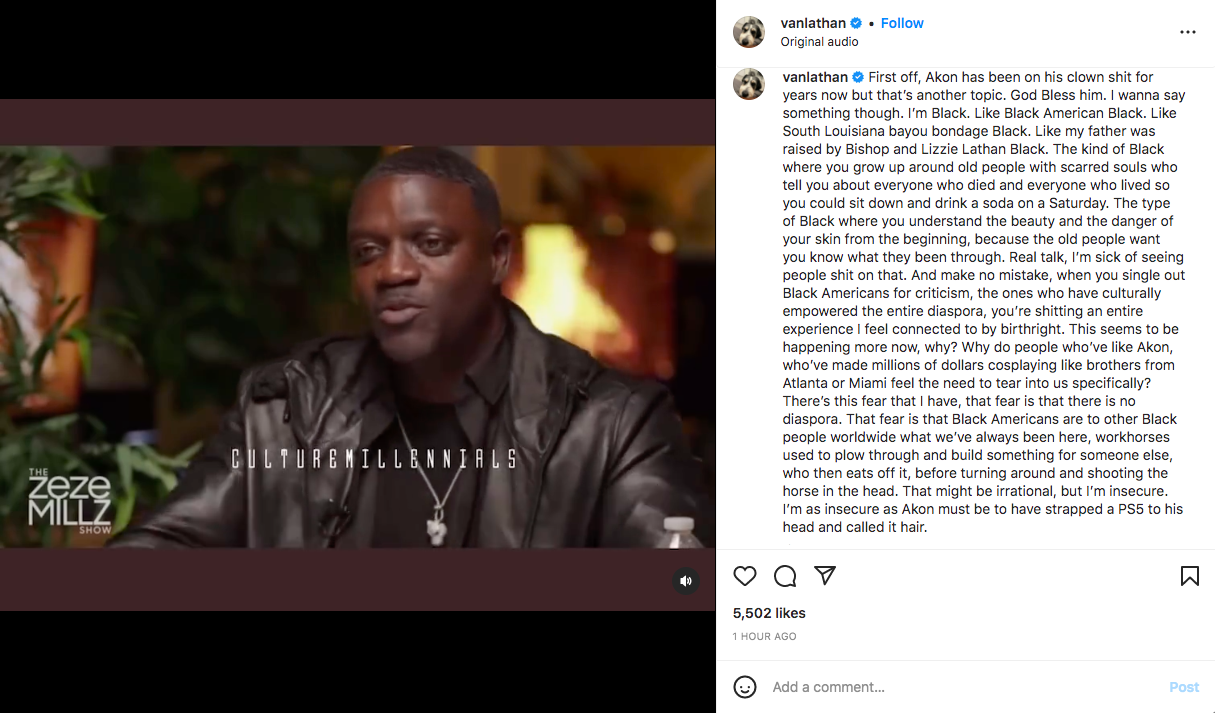Click verified badge in caption username
Image resolution: width=1215 pixels, height=713 pixels.
tap(858, 77)
